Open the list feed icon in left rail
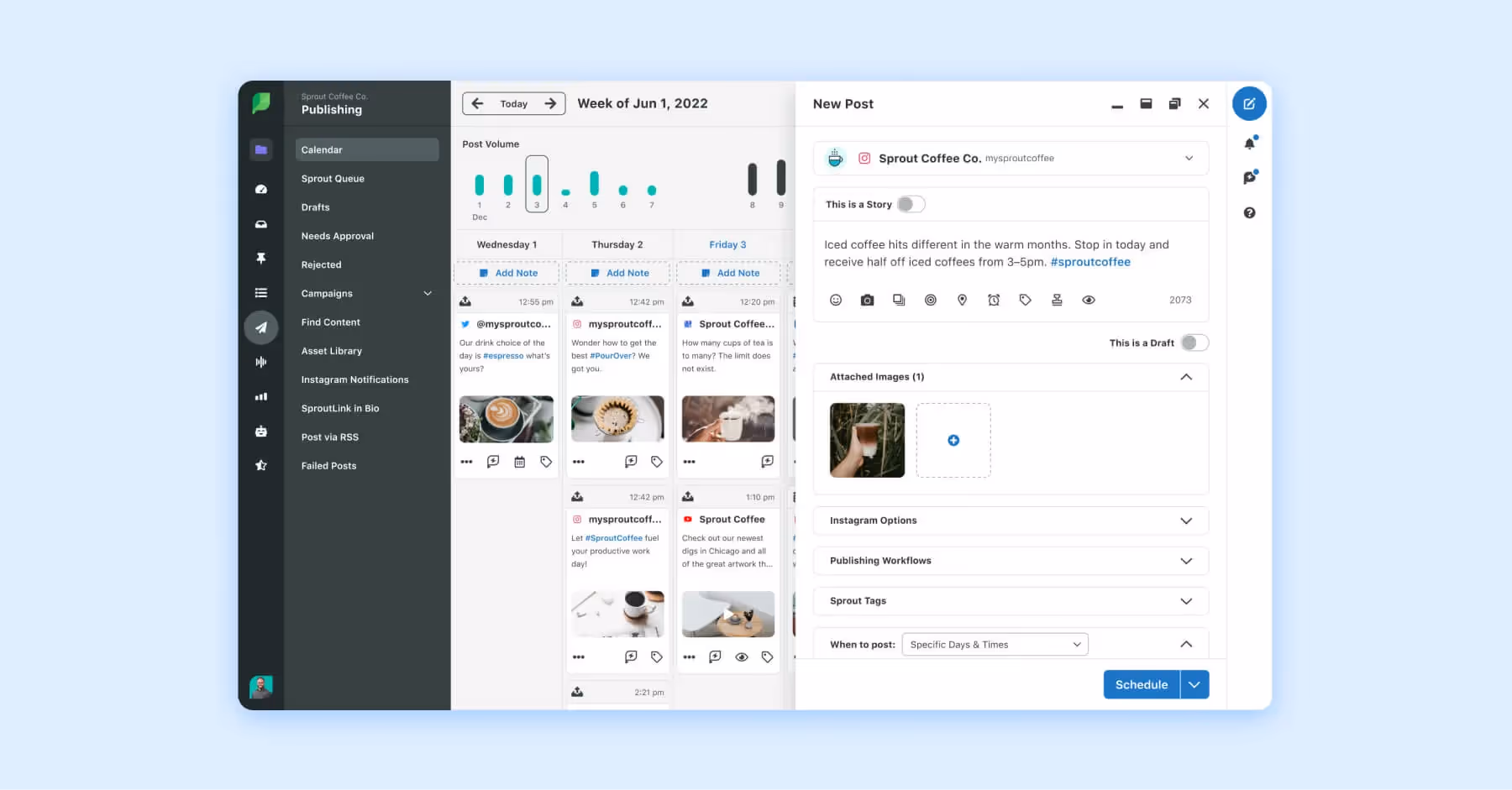The width and height of the screenshot is (1512, 790). click(261, 293)
